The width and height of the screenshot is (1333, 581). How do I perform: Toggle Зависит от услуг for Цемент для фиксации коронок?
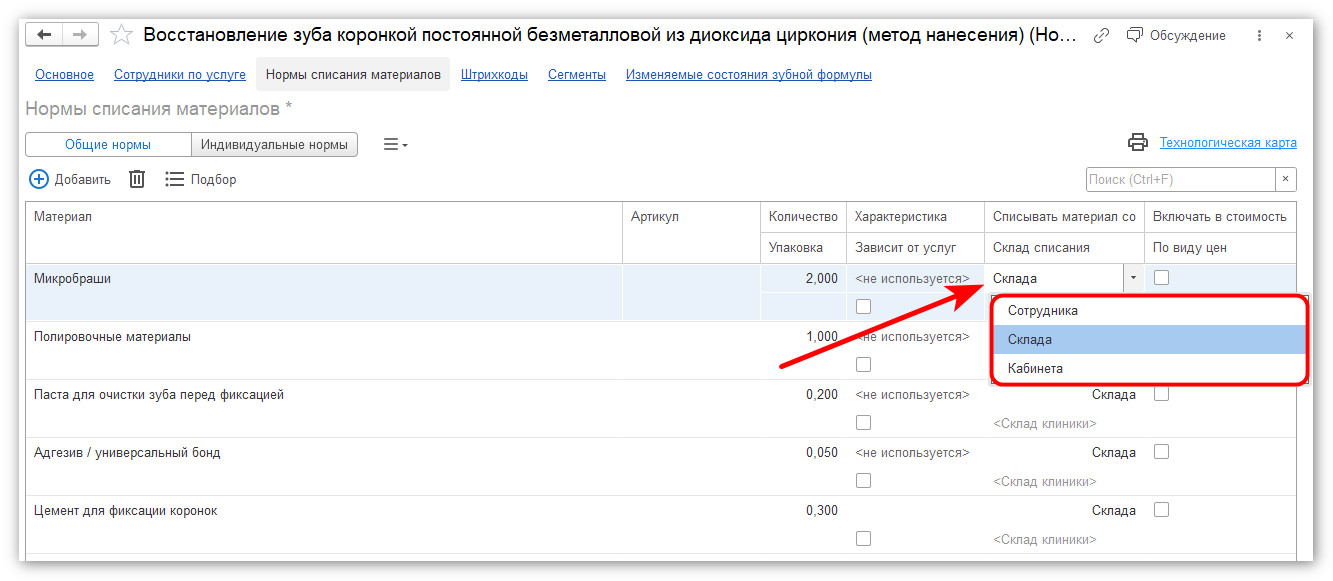863,538
